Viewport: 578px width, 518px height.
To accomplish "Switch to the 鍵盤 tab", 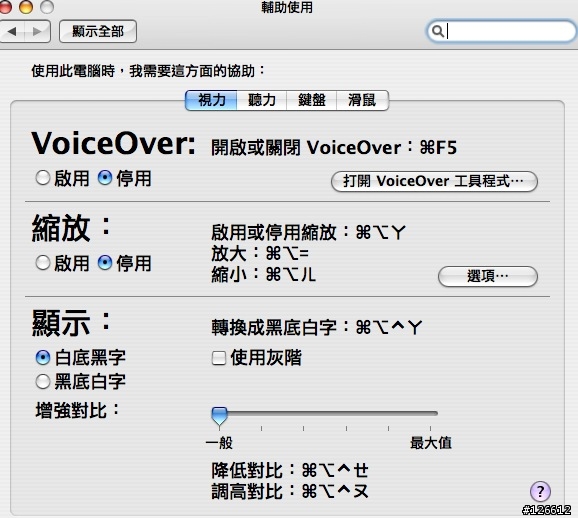I will (x=311, y=100).
